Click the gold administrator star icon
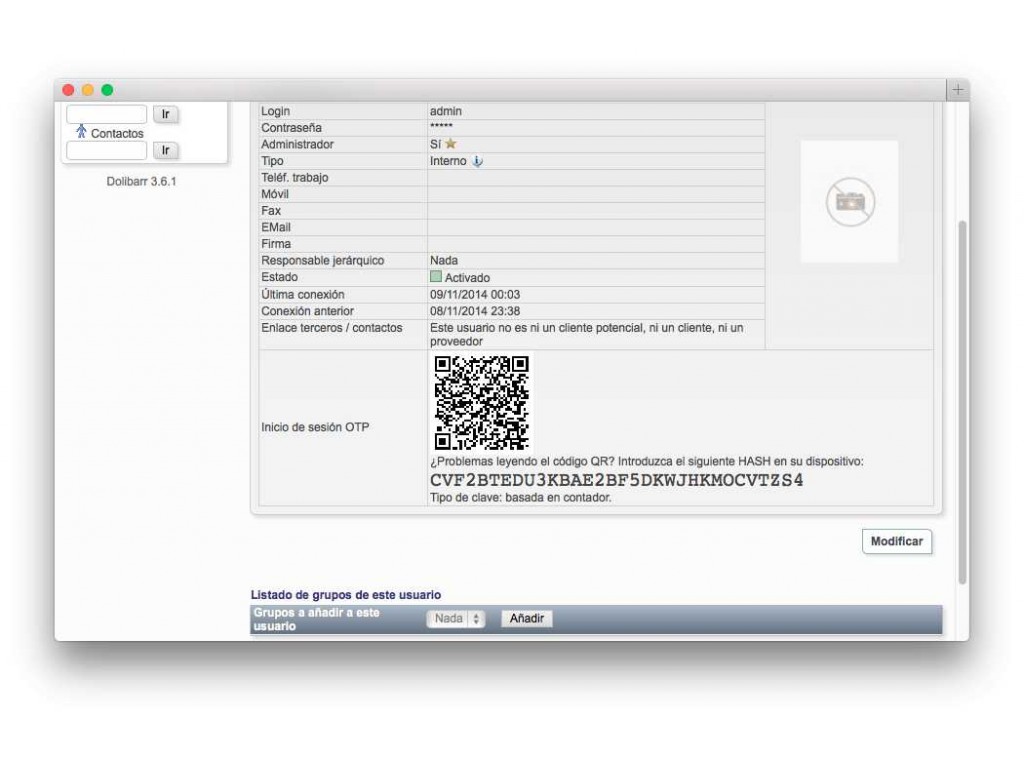 click(451, 144)
